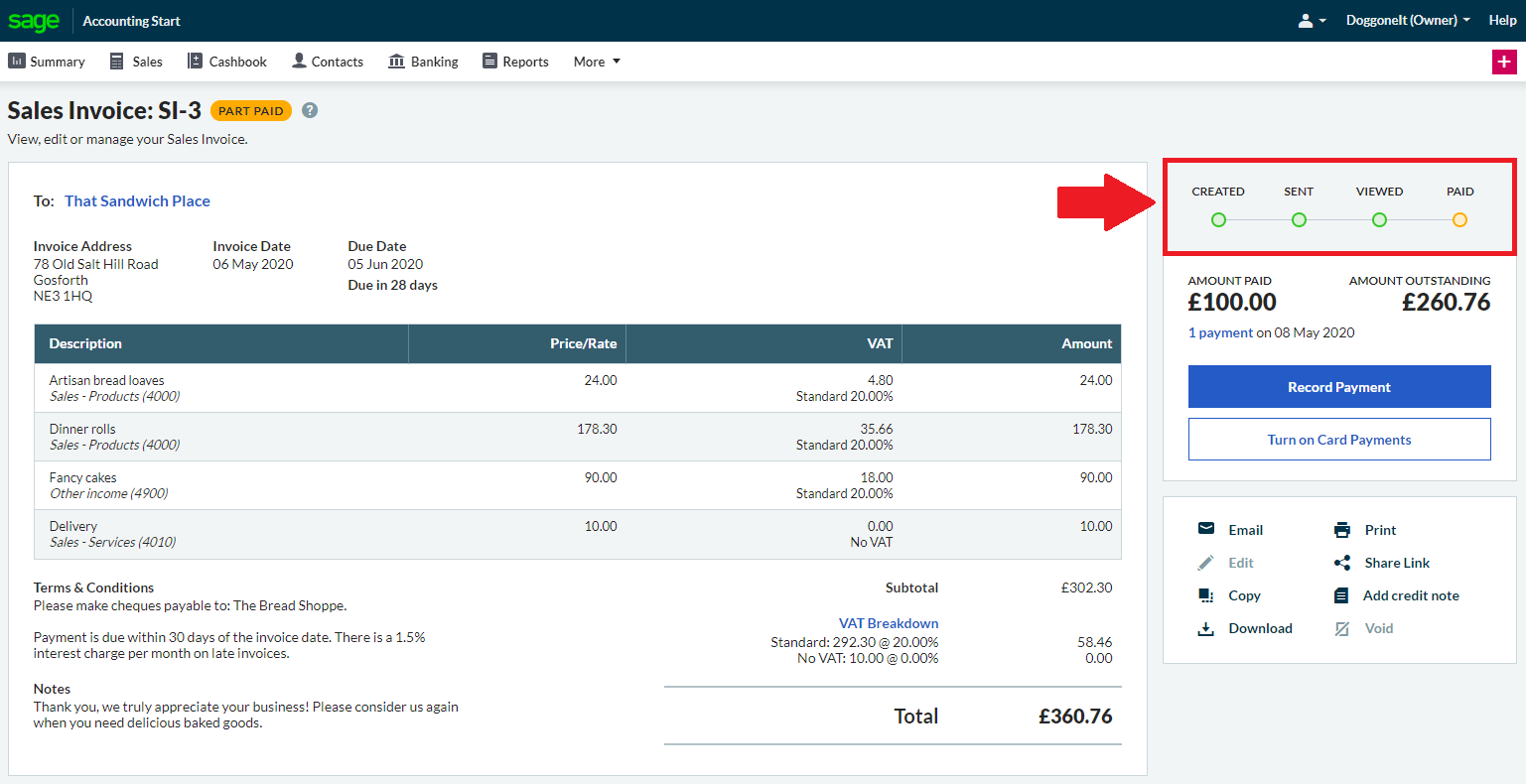
Task: Open the user profile dropdown
Action: 1312,21
